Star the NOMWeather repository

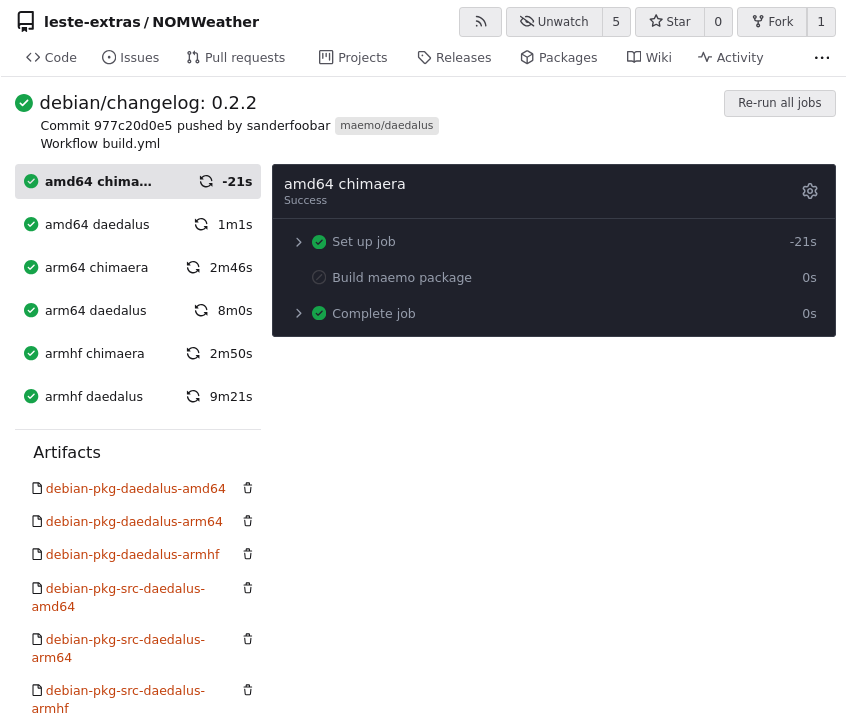[x=669, y=22]
